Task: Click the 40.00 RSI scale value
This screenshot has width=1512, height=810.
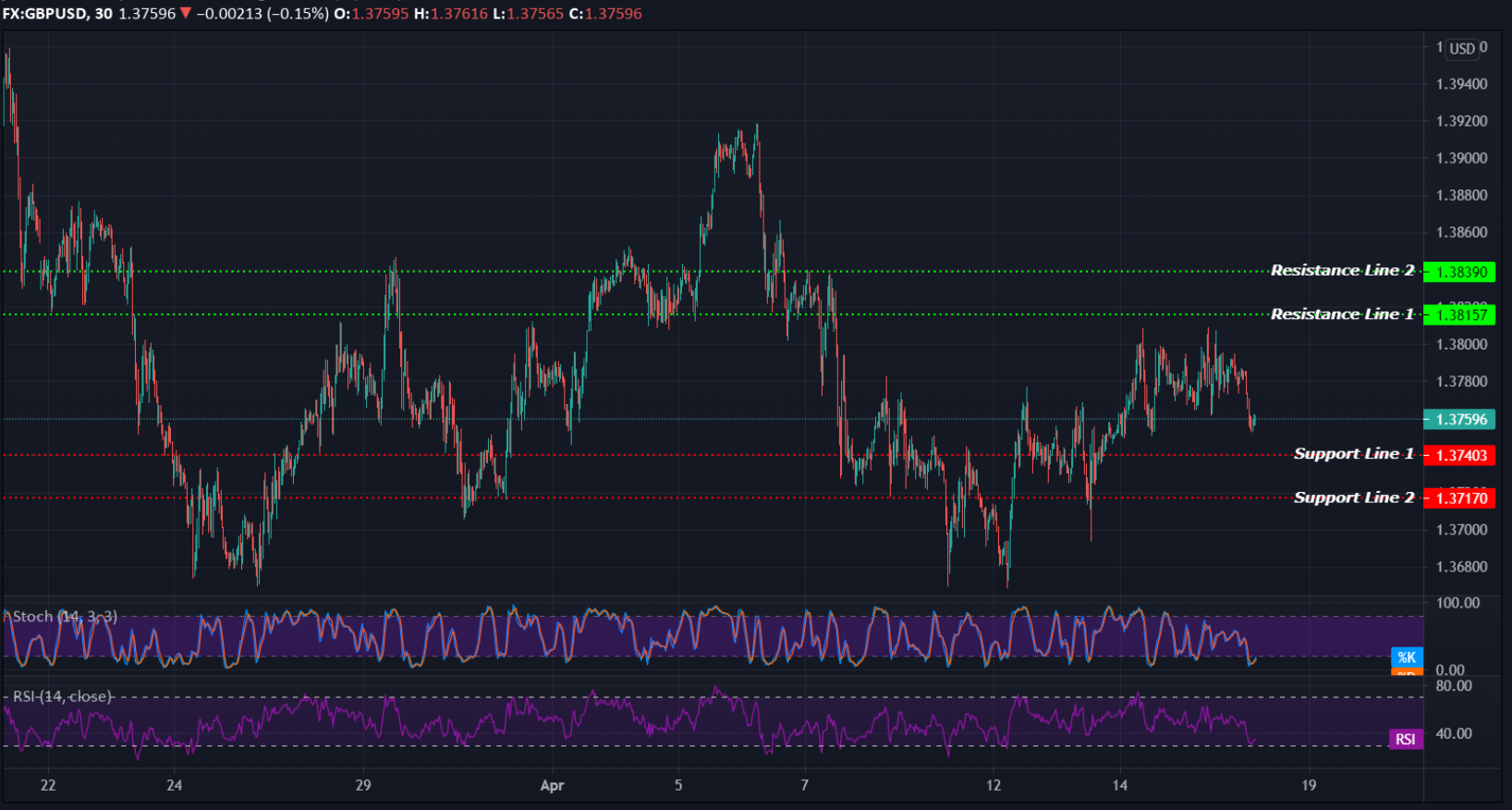Action: pyautogui.click(x=1454, y=733)
